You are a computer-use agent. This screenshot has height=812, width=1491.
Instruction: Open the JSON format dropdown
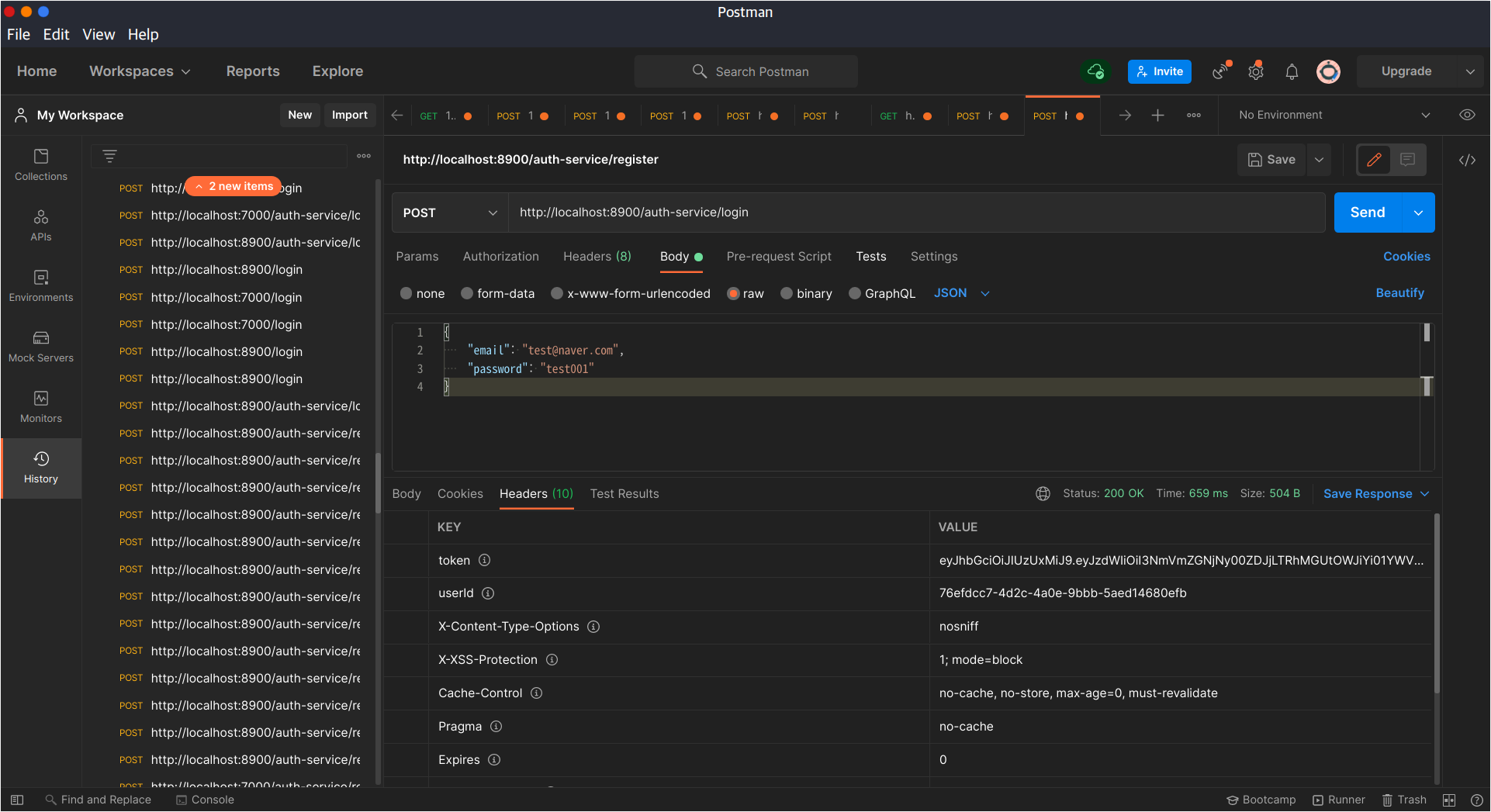click(962, 293)
